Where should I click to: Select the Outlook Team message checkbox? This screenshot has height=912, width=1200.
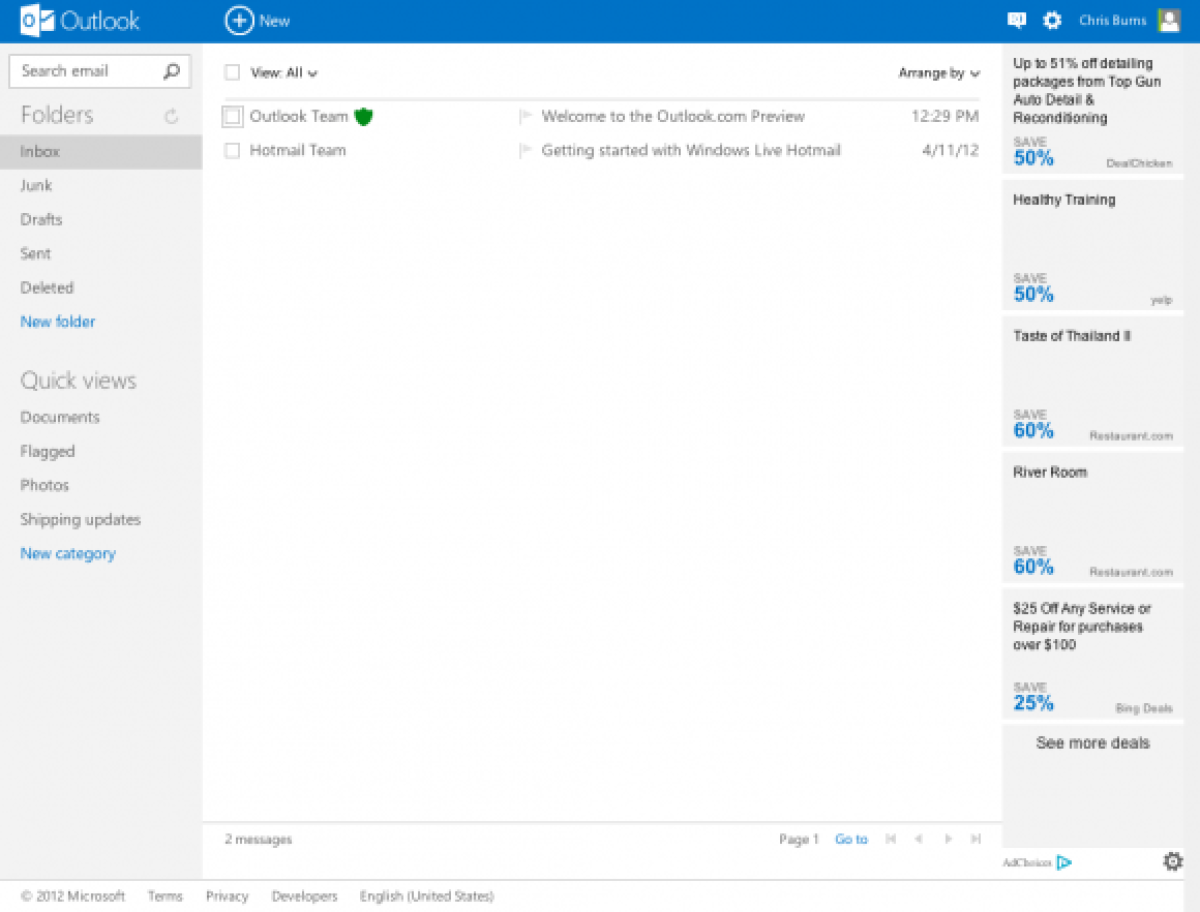click(232, 117)
